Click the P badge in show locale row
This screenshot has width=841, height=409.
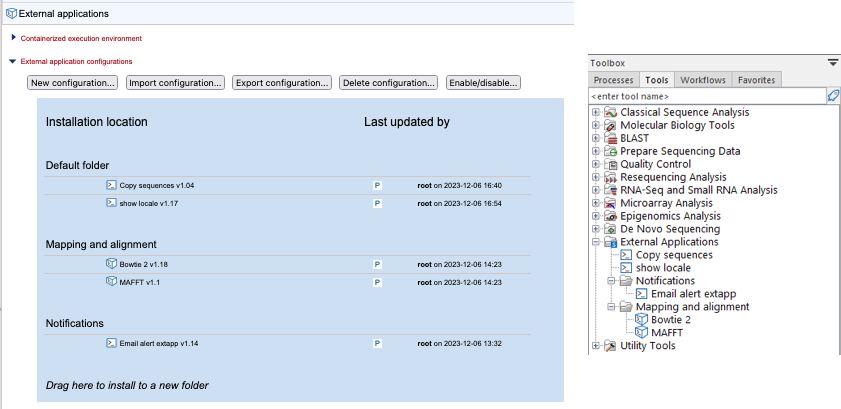click(x=377, y=204)
